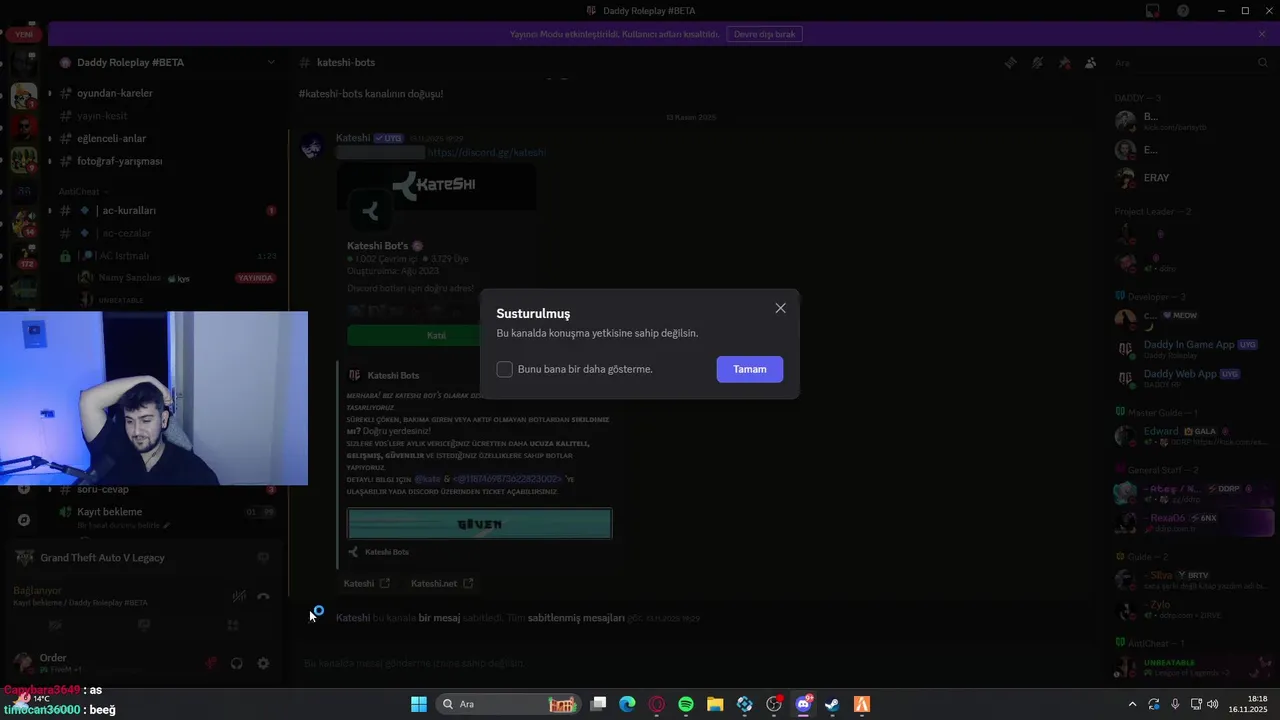The image size is (1280, 720).
Task: Click the discord.gg/kateshi invite link
Action: (486, 153)
